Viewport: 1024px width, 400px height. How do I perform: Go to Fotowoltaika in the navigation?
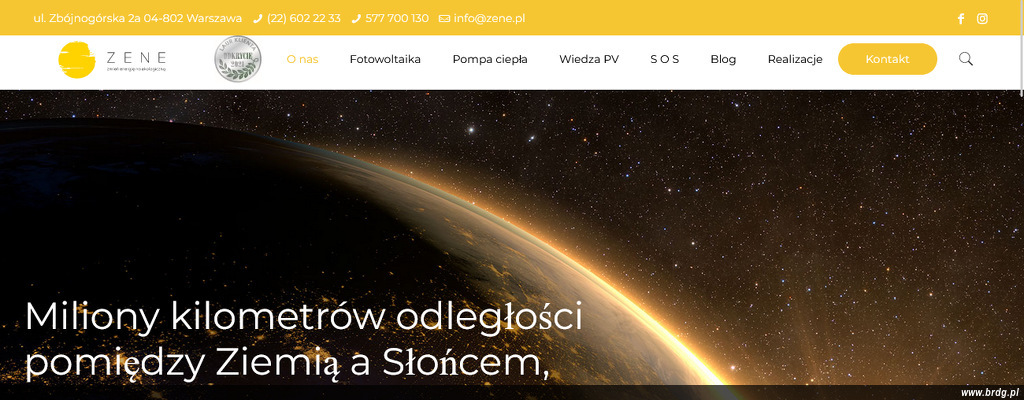[x=385, y=60]
